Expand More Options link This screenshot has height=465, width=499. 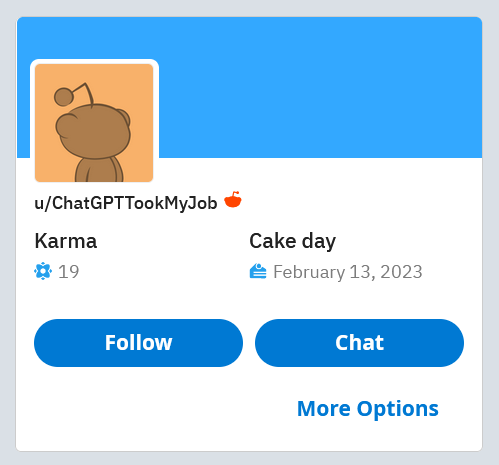[368, 409]
